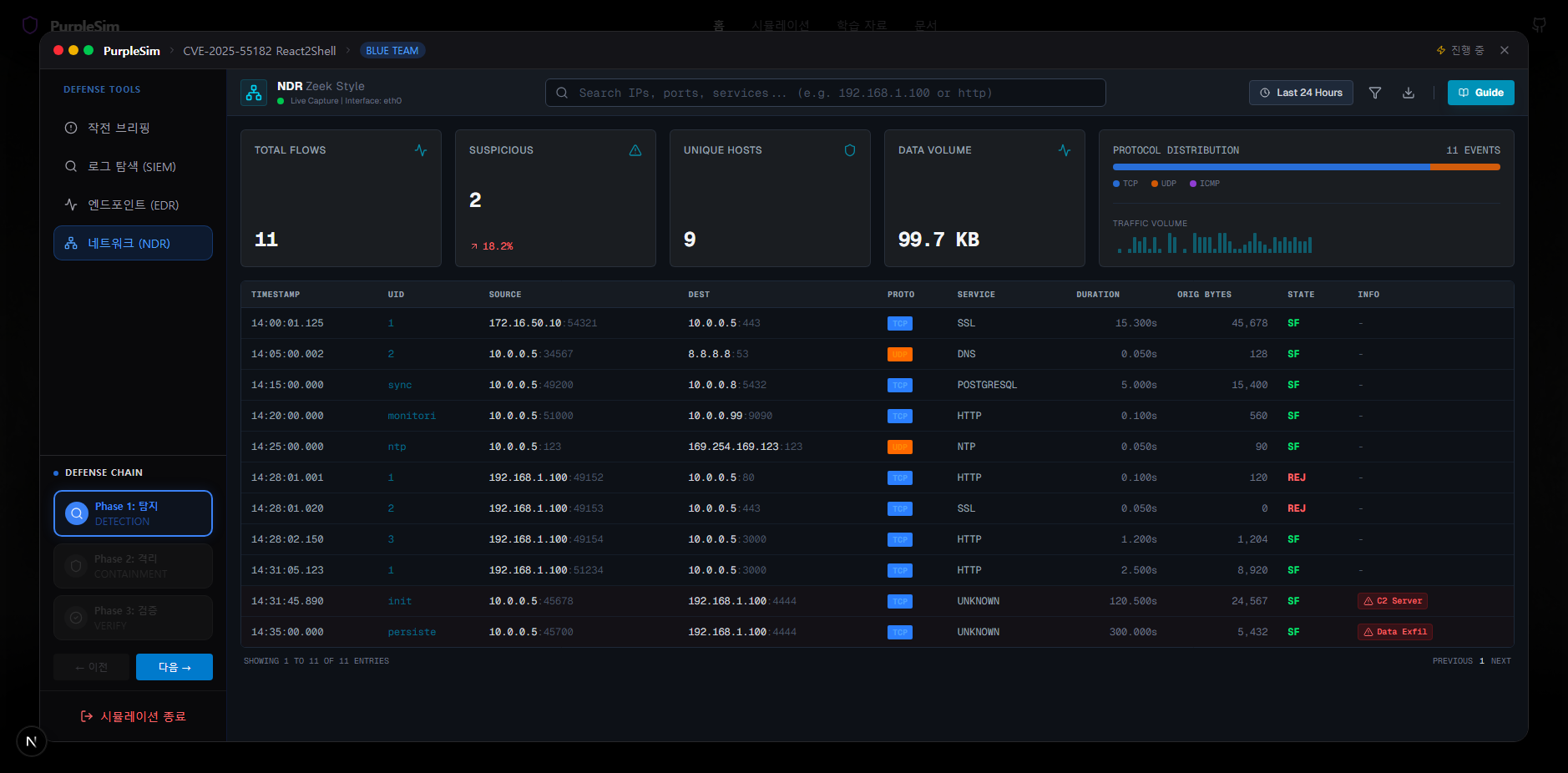
Task: Click the filter funnel icon
Action: pyautogui.click(x=1374, y=93)
